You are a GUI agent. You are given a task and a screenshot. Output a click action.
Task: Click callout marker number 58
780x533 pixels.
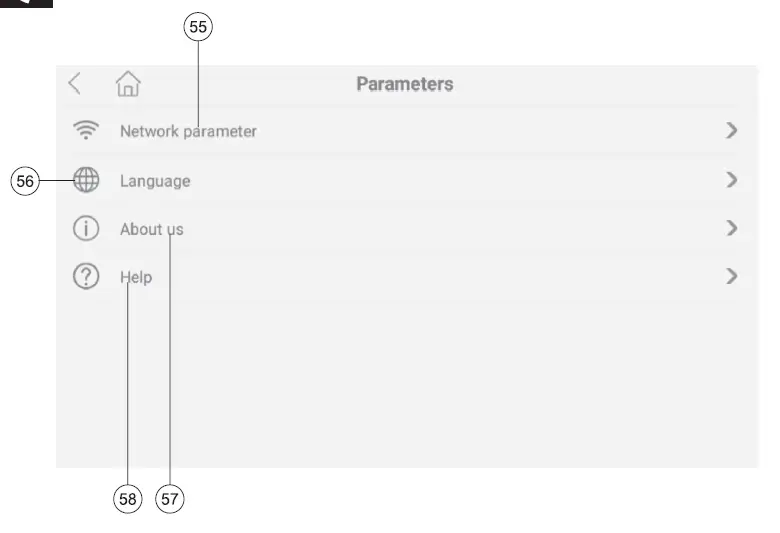point(128,499)
